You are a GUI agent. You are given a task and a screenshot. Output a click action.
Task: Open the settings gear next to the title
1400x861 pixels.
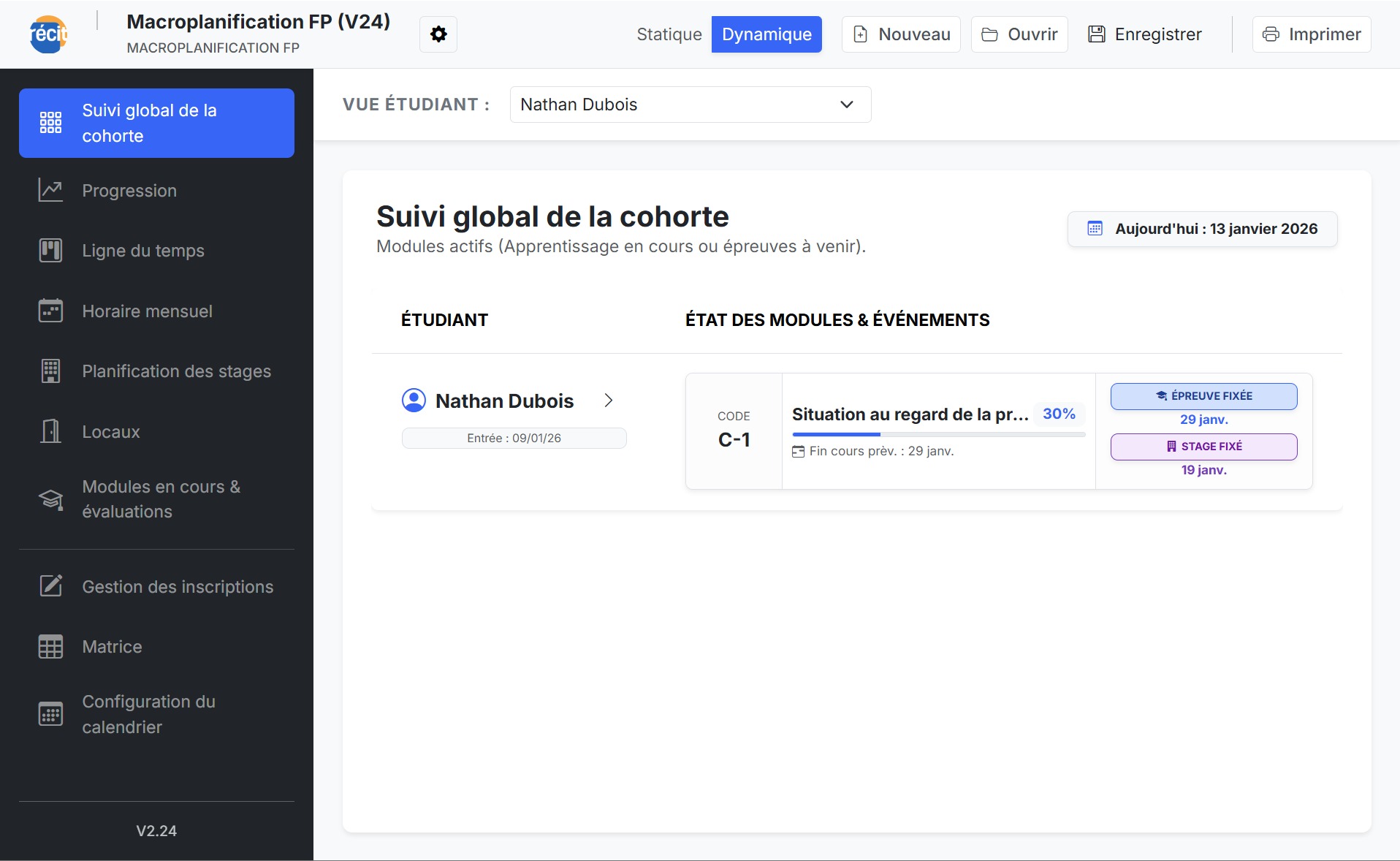point(438,34)
